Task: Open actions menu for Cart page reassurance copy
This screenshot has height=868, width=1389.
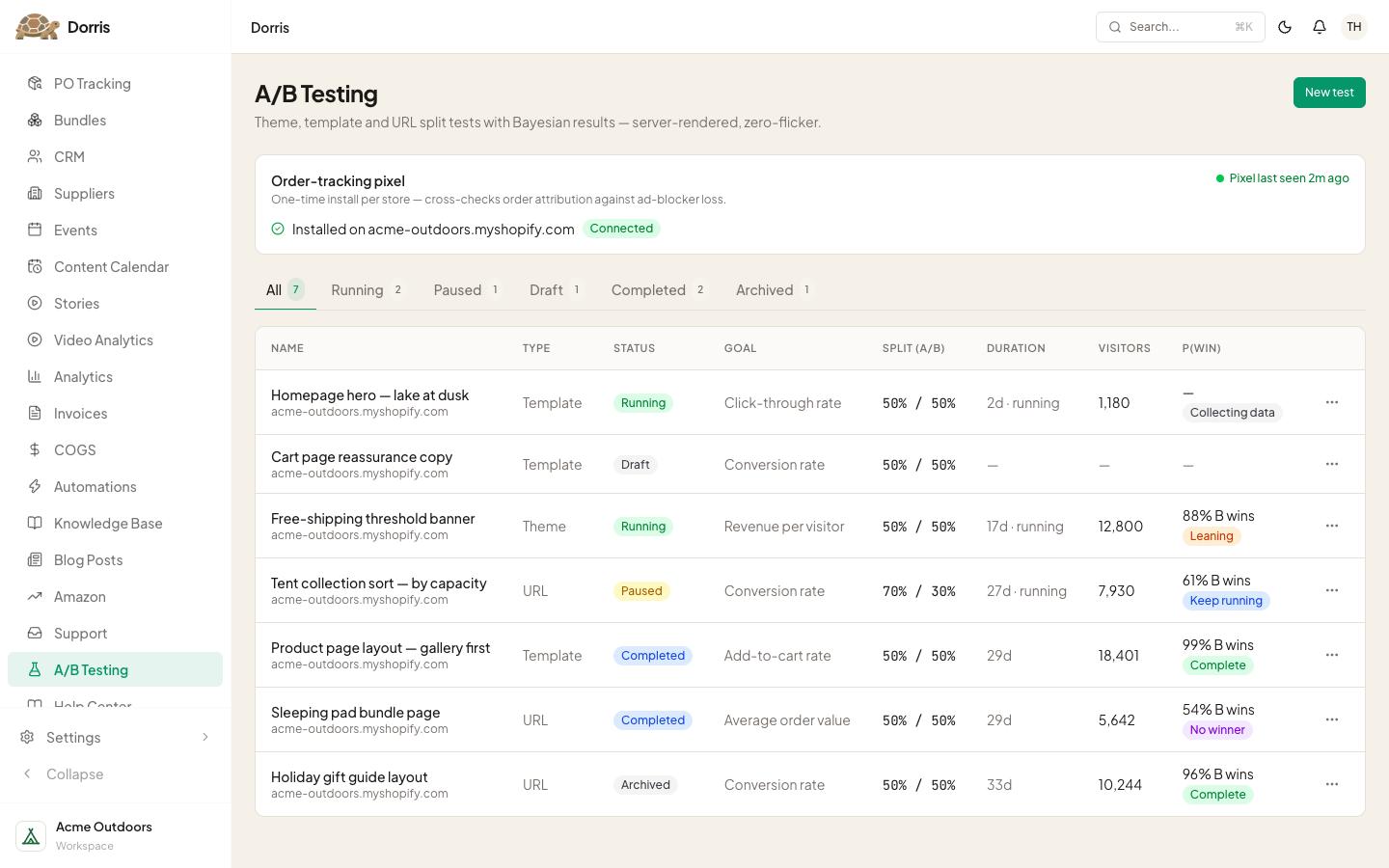Action: (1332, 464)
